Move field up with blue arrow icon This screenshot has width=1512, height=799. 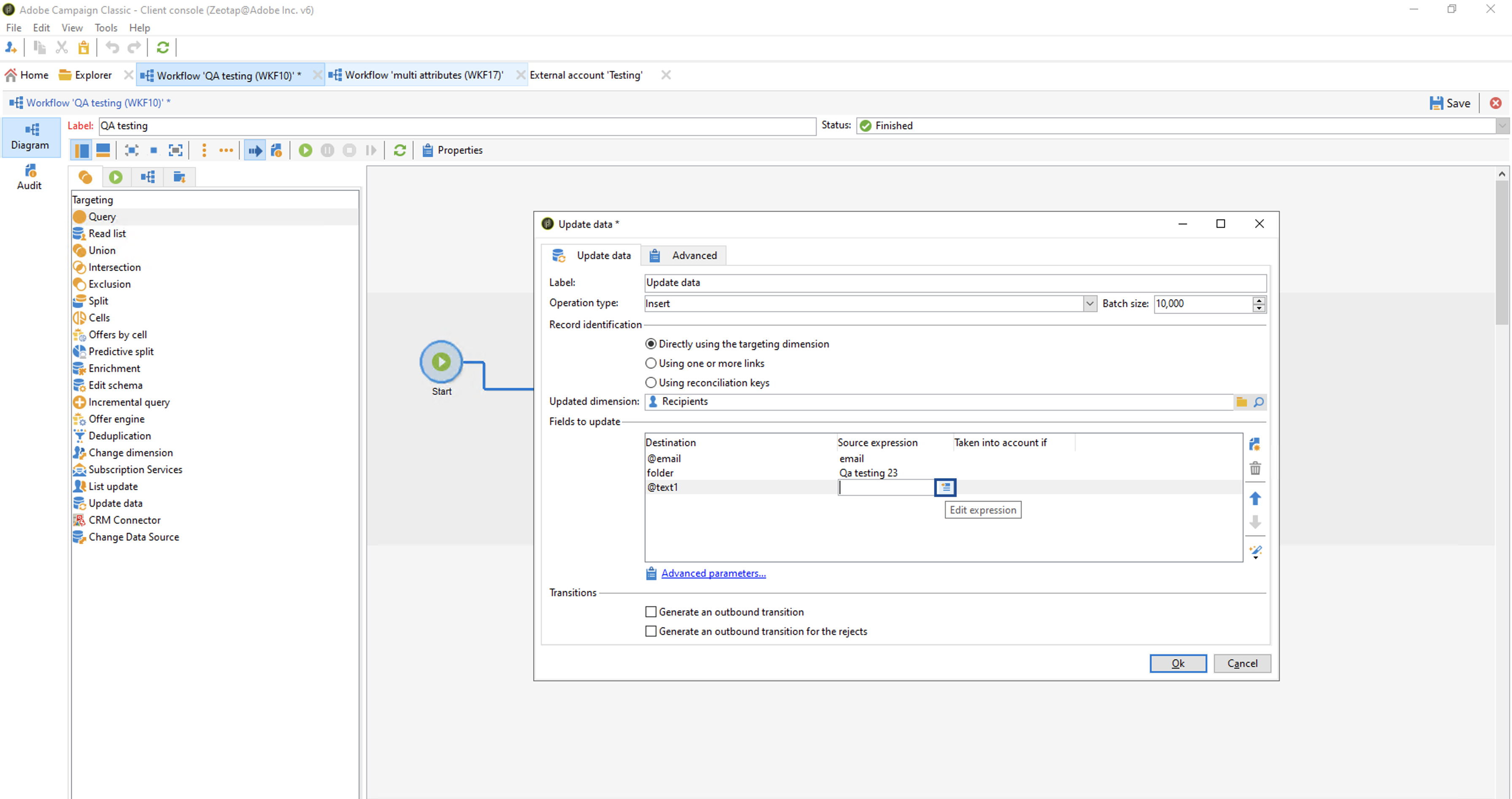coord(1255,499)
